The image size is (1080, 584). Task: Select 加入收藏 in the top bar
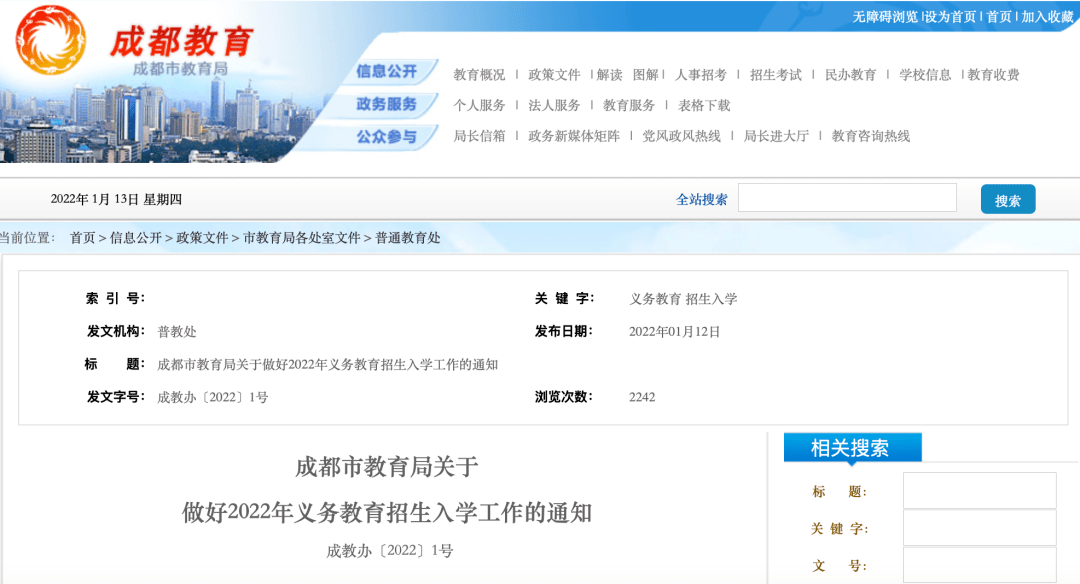1047,17
